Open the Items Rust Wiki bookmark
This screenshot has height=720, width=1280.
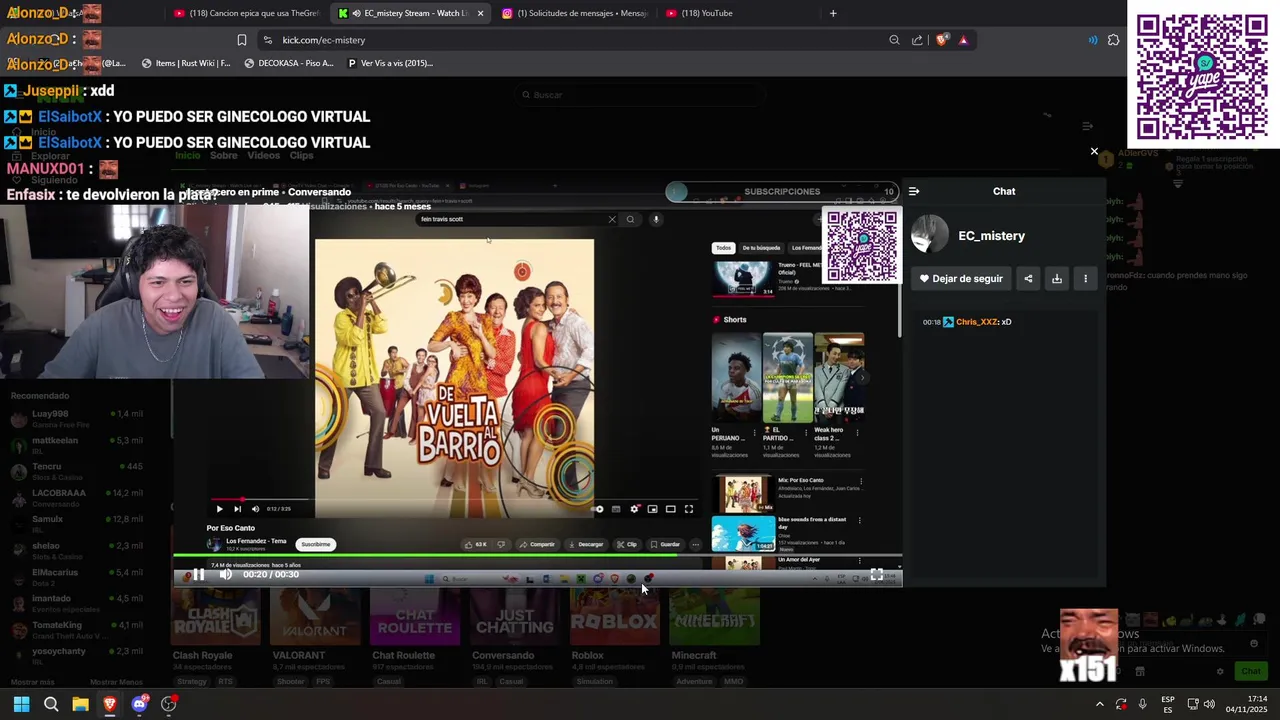click(186, 63)
